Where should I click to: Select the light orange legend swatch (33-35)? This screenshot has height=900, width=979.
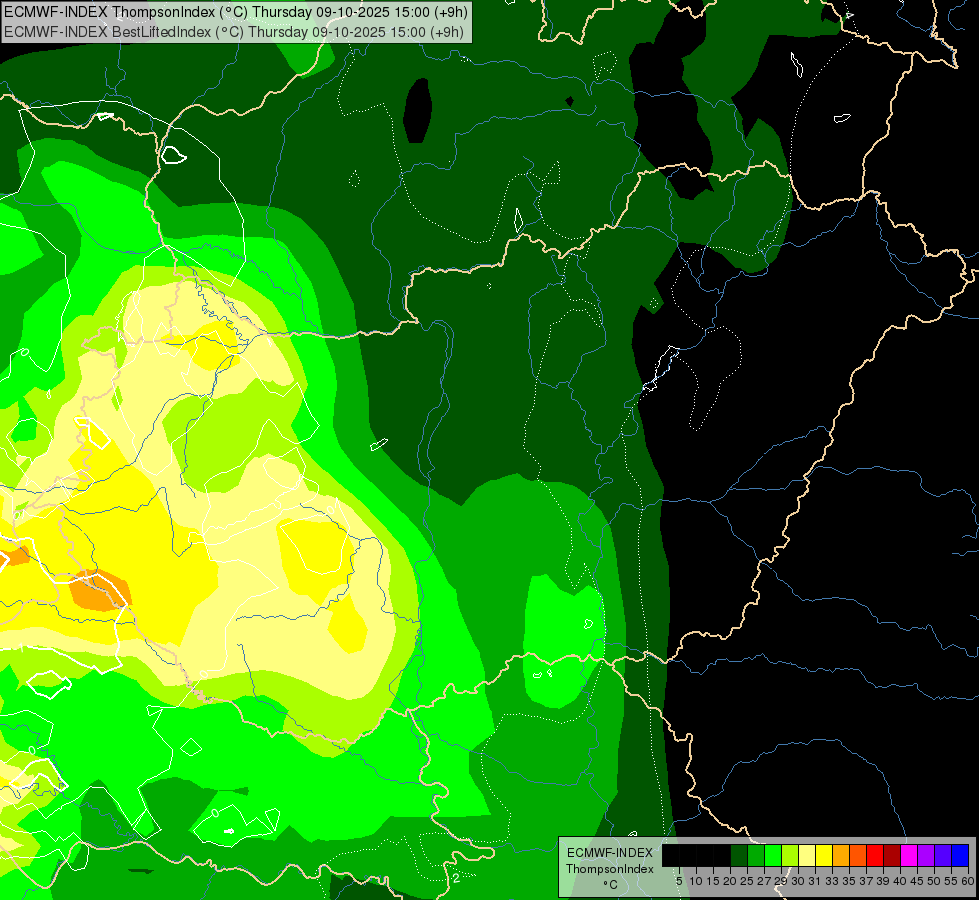[841, 855]
